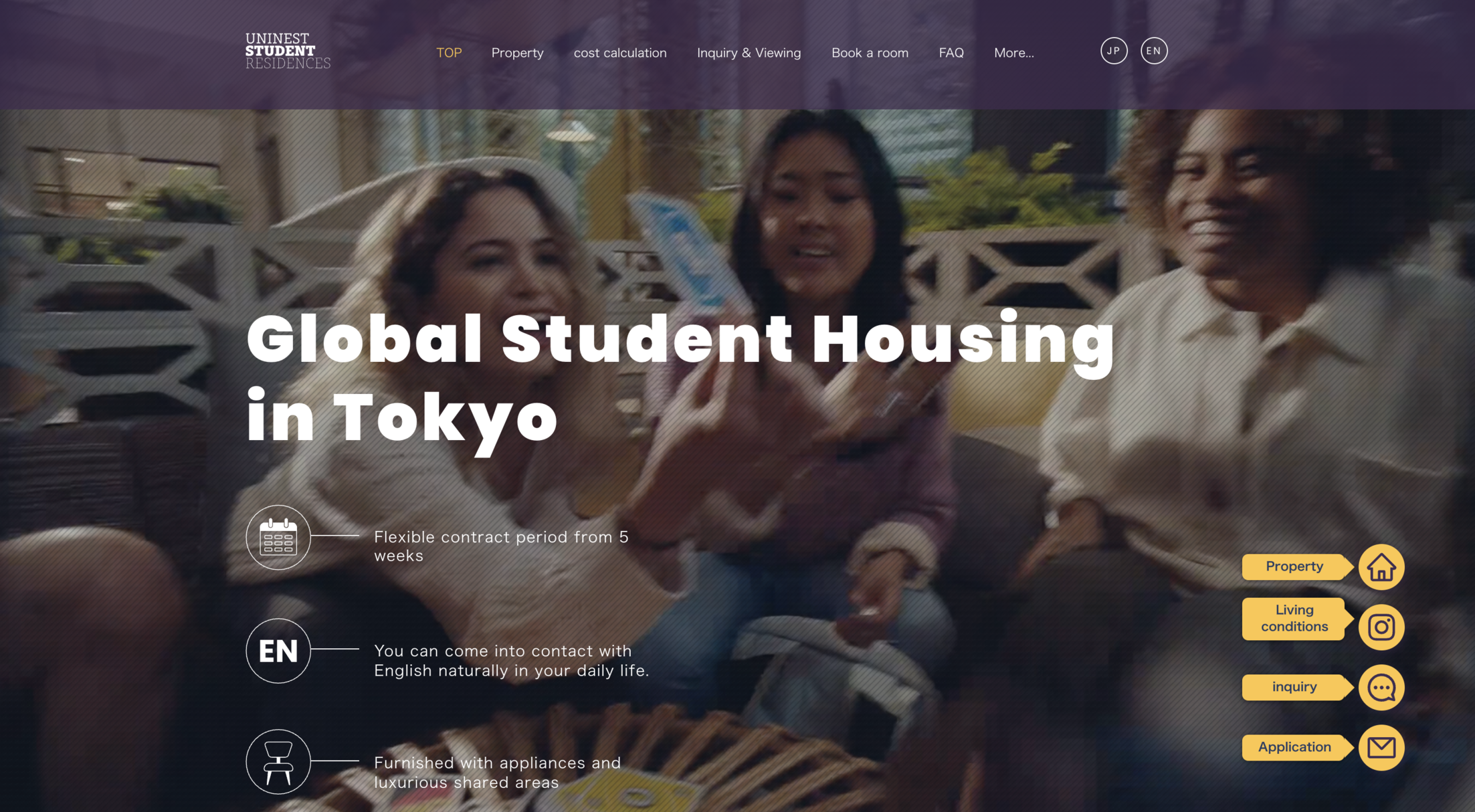Image resolution: width=1475 pixels, height=812 pixels.
Task: Open the Instagram icon for Living conditions
Action: pyautogui.click(x=1381, y=627)
